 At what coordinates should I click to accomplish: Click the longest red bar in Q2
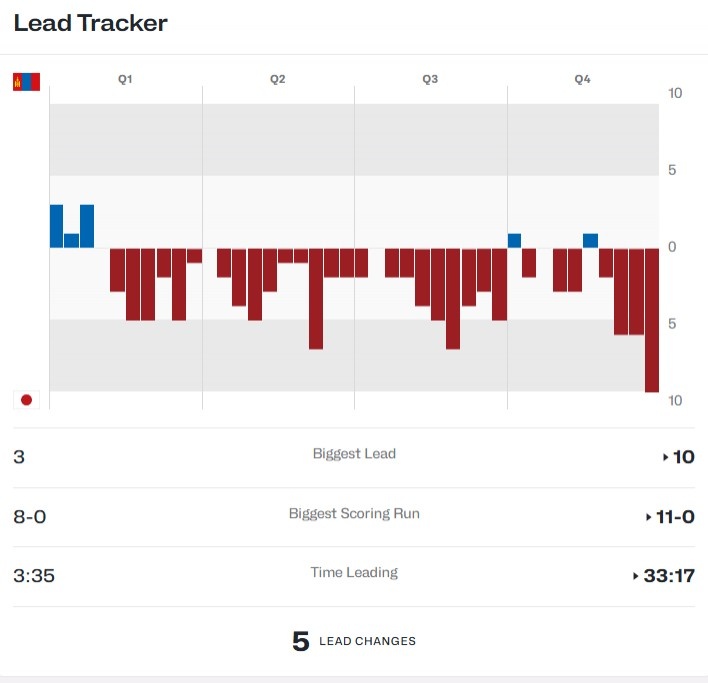(316, 298)
